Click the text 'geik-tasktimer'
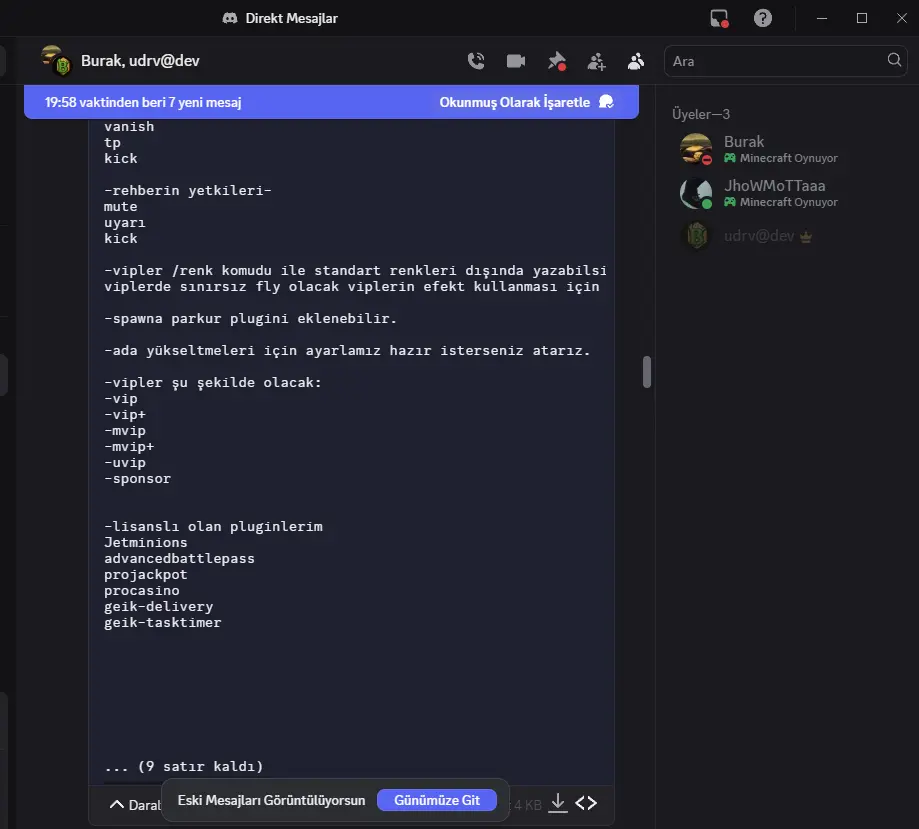919x829 pixels. tap(162, 622)
